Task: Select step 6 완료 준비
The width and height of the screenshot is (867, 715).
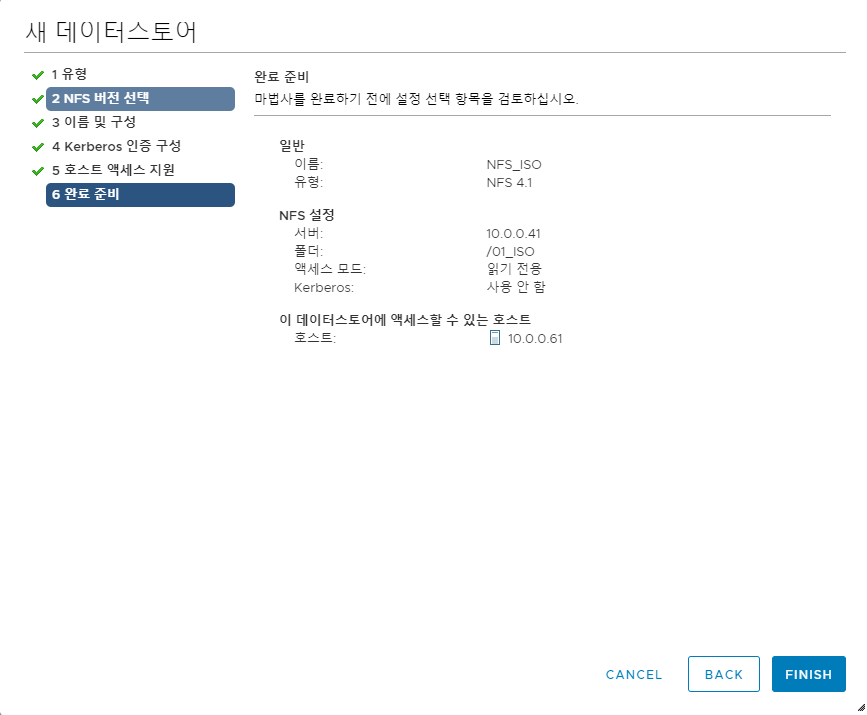Action: (x=140, y=195)
